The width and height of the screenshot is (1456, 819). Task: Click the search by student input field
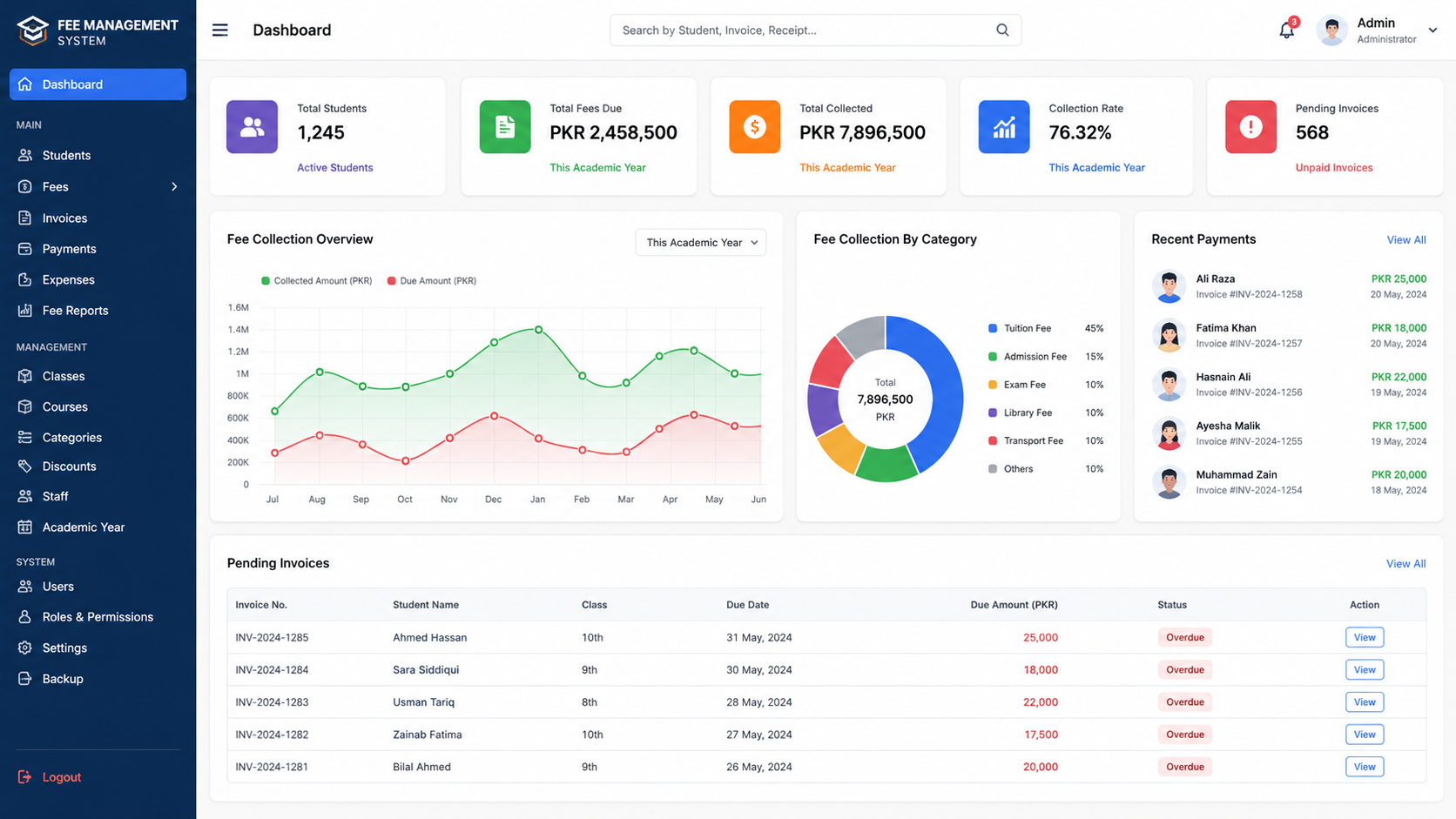coord(815,30)
